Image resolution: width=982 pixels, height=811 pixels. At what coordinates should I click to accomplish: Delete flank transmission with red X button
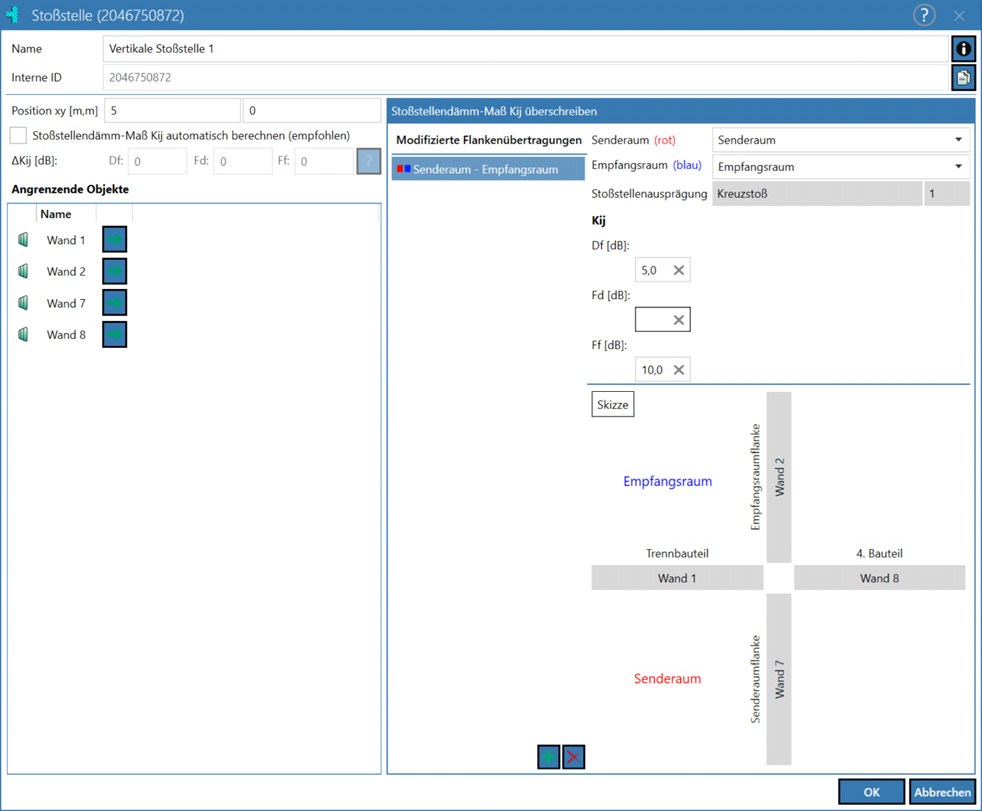click(x=573, y=757)
